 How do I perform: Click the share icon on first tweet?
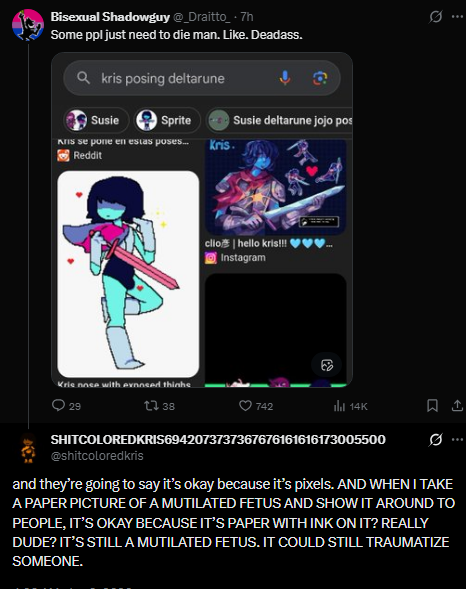(x=457, y=406)
